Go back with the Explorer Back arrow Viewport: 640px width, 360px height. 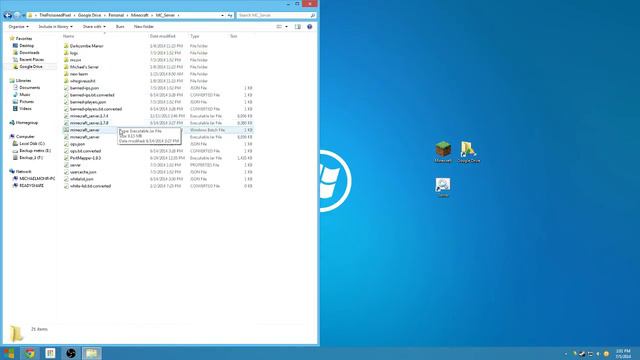pos(7,15)
